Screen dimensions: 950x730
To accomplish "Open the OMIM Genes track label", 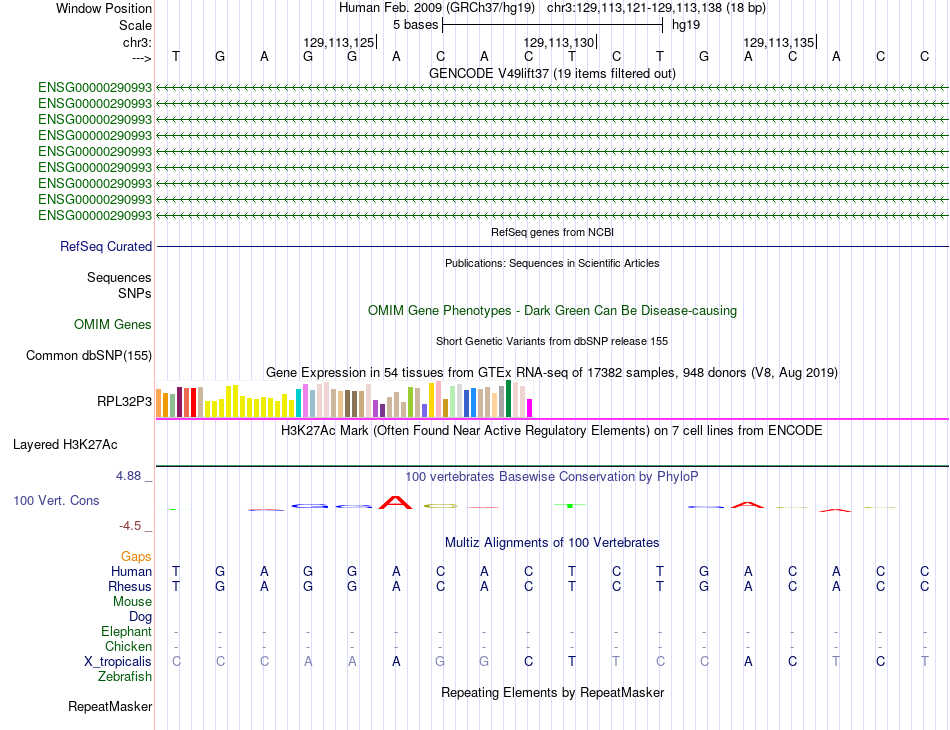I will 112,325.
